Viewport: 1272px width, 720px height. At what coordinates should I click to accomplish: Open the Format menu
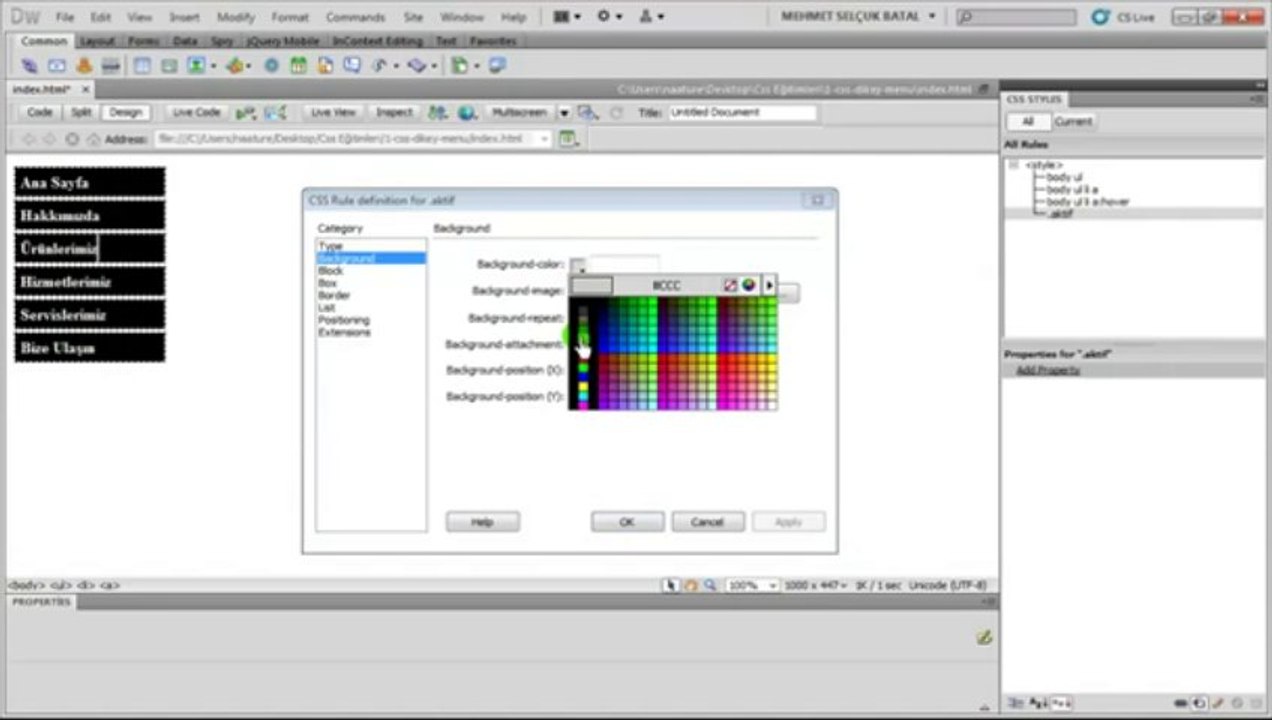tap(290, 17)
